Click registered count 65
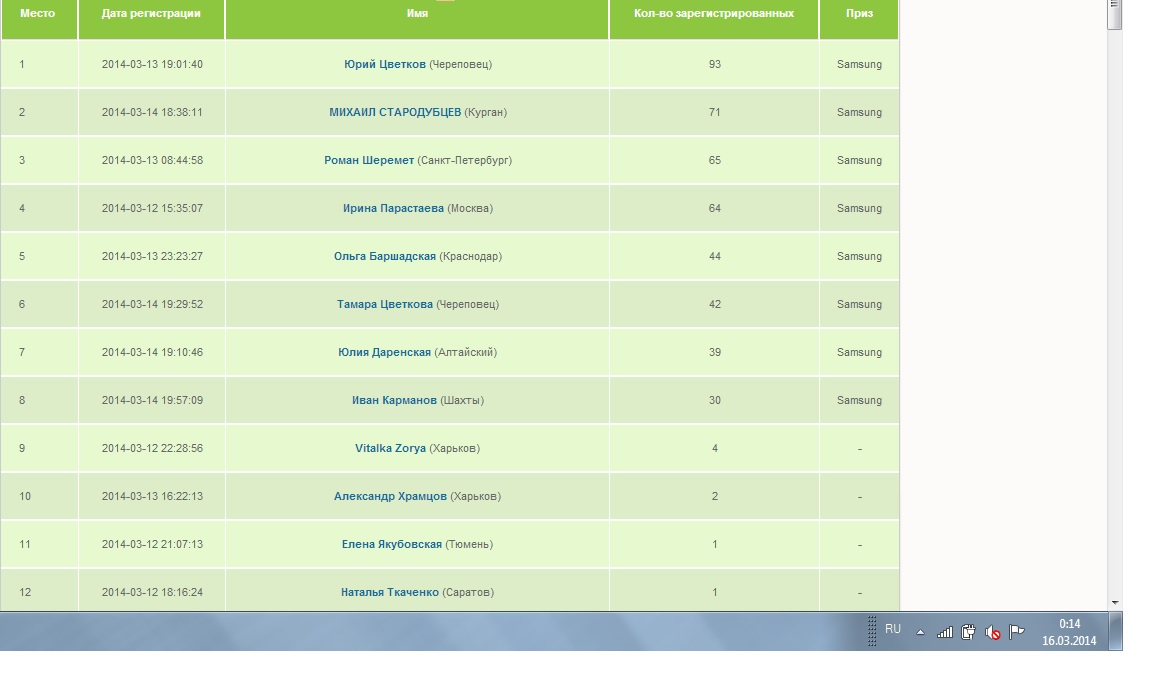 pos(714,160)
